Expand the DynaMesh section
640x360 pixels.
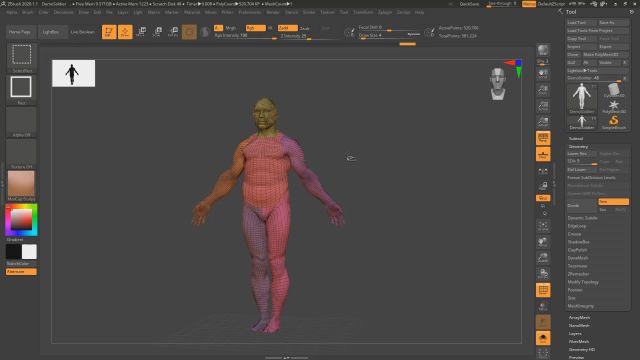point(578,258)
